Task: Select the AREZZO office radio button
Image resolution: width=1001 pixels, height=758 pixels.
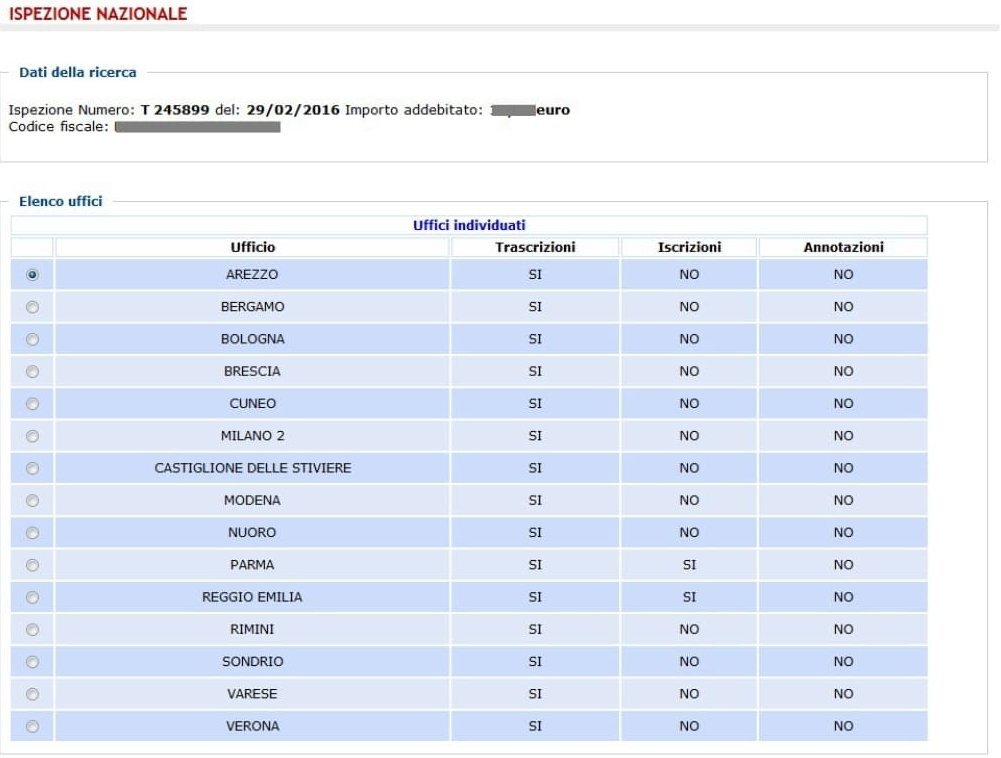Action: tap(32, 275)
